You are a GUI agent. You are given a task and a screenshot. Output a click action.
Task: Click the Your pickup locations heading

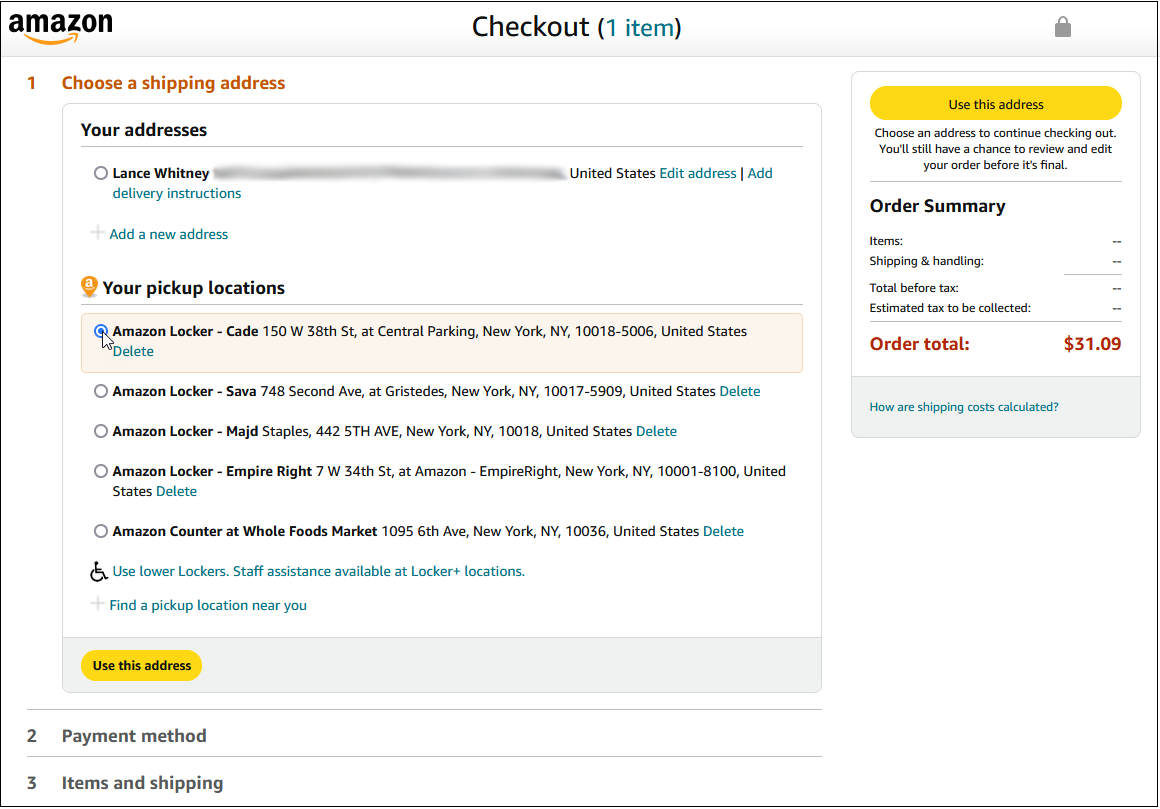click(x=193, y=288)
